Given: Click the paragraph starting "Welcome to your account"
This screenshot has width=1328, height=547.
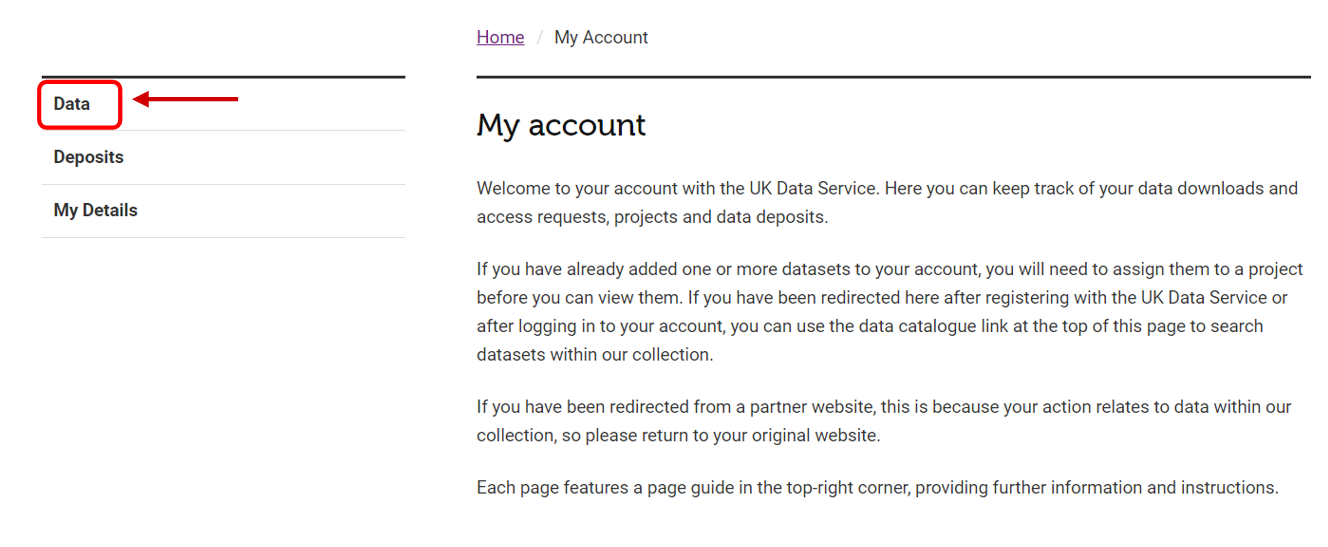Looking at the screenshot, I should coord(887,202).
